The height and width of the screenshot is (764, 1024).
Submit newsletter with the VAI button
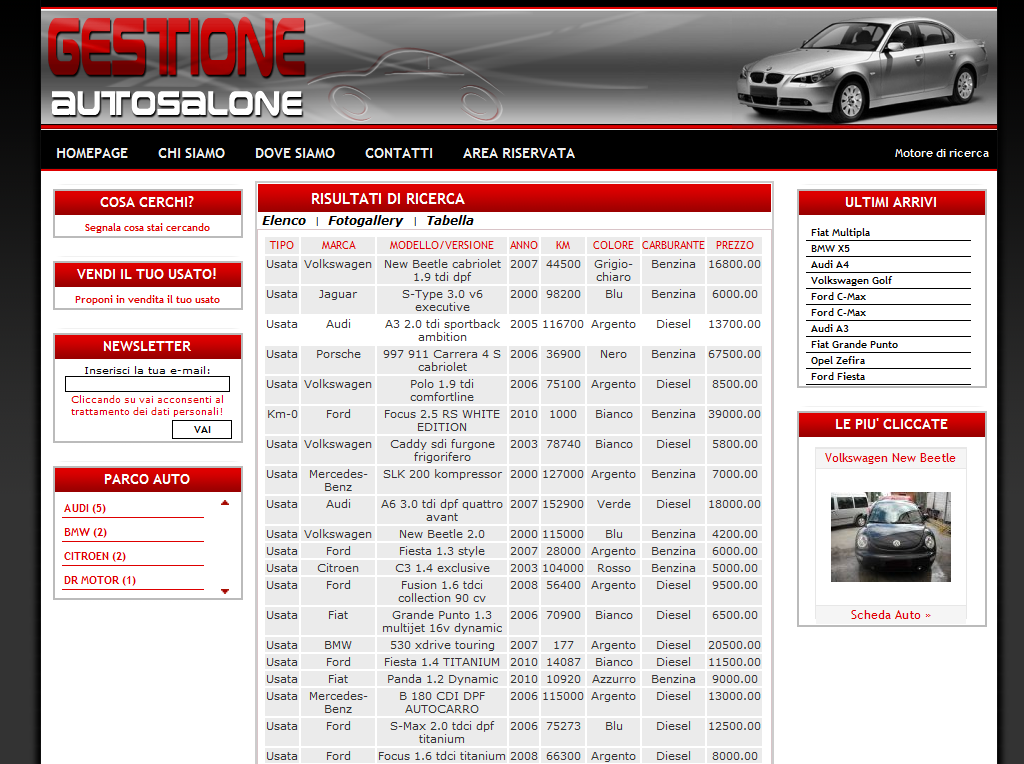point(202,430)
